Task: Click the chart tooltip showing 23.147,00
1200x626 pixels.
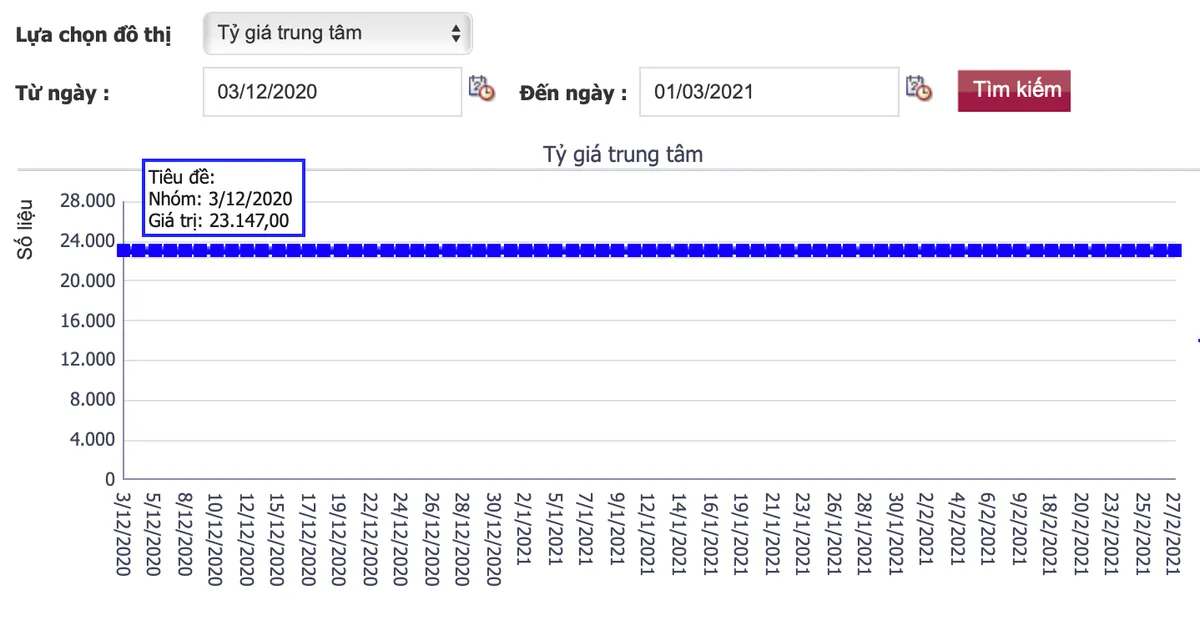Action: [223, 197]
